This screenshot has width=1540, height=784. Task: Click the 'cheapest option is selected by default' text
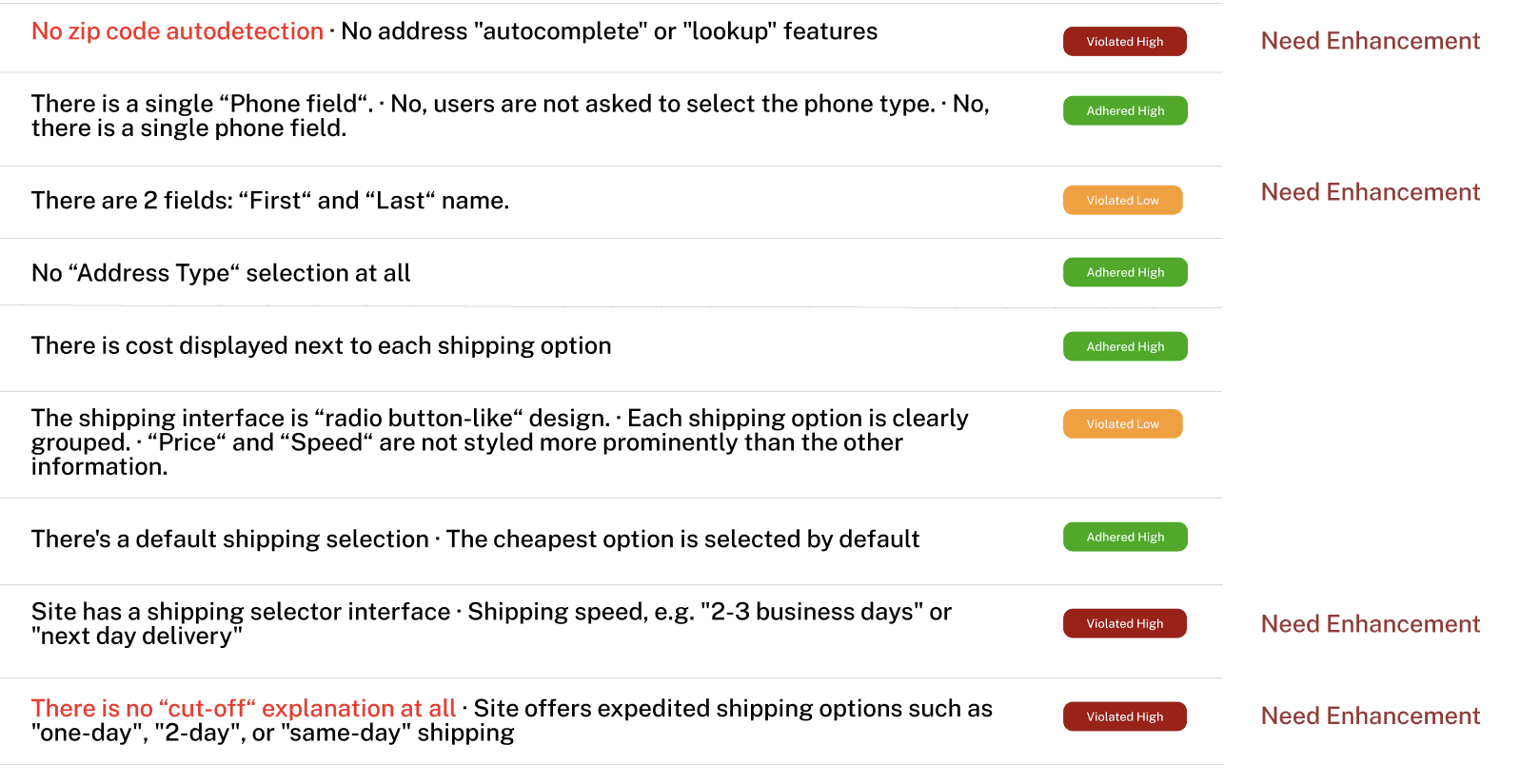[x=682, y=539]
